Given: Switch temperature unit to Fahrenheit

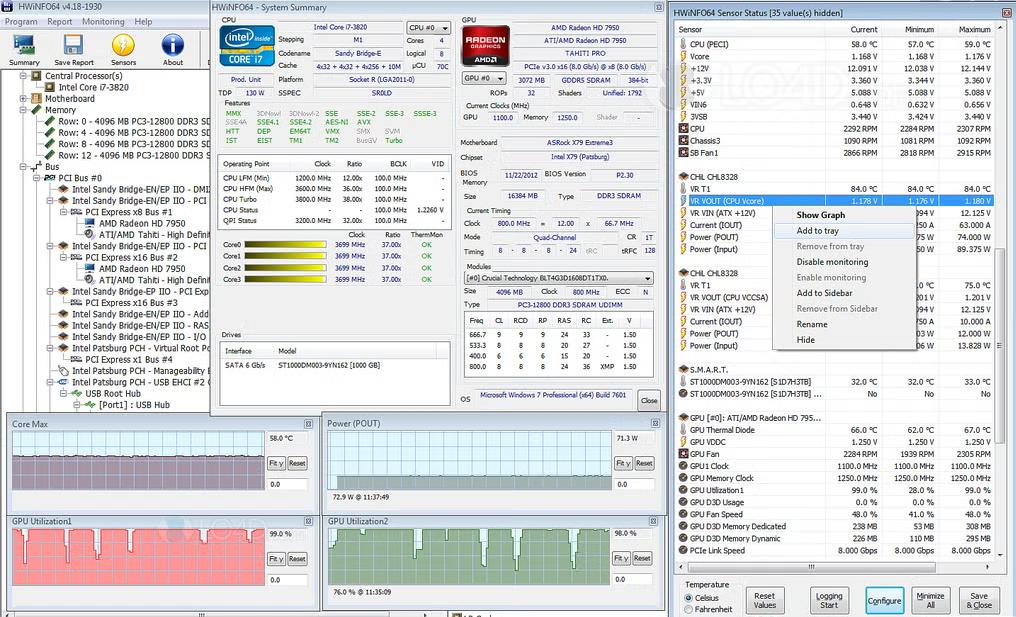Looking at the screenshot, I should coord(689,609).
